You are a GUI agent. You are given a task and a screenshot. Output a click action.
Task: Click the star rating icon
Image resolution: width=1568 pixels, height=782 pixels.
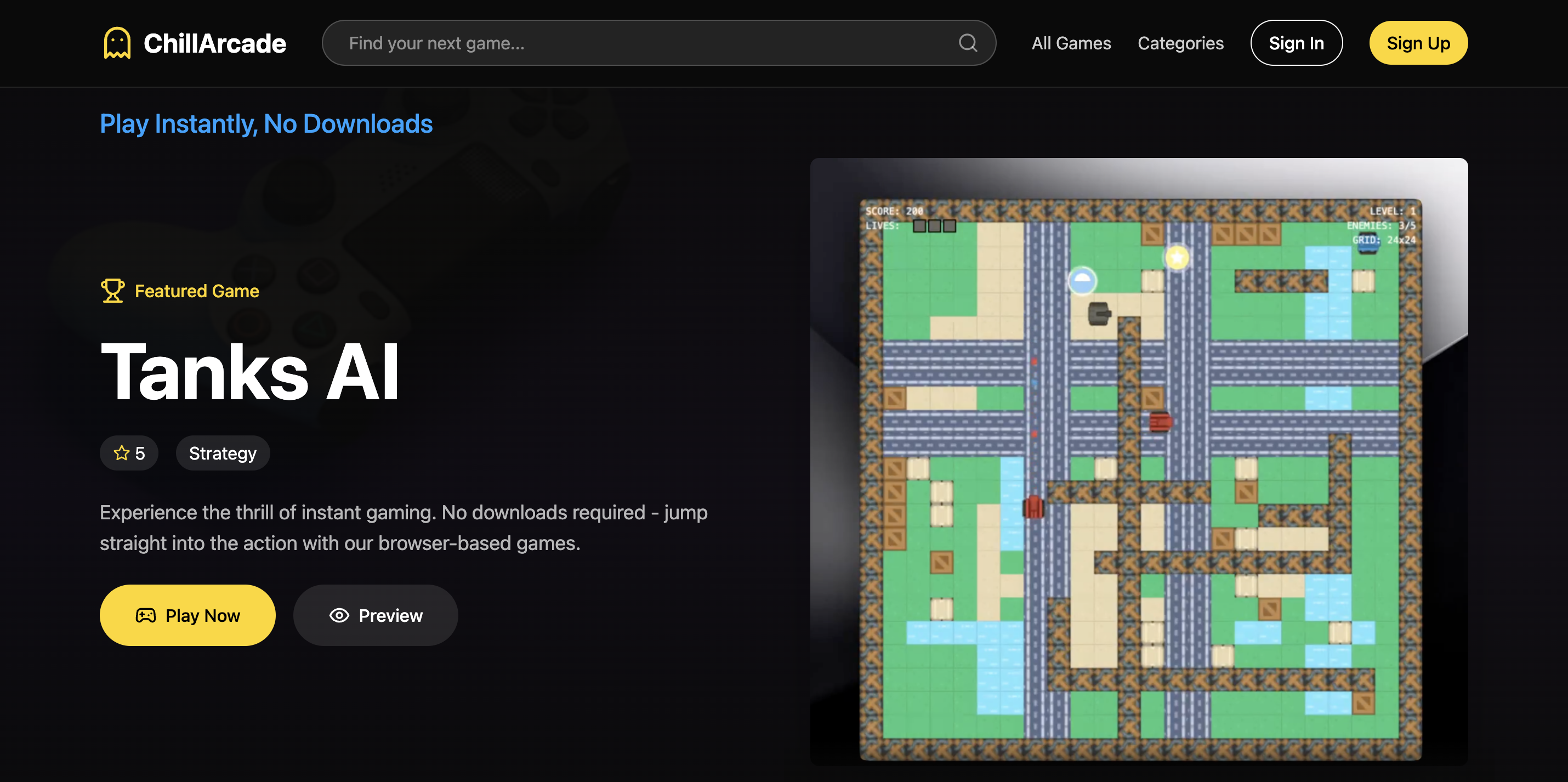point(122,453)
